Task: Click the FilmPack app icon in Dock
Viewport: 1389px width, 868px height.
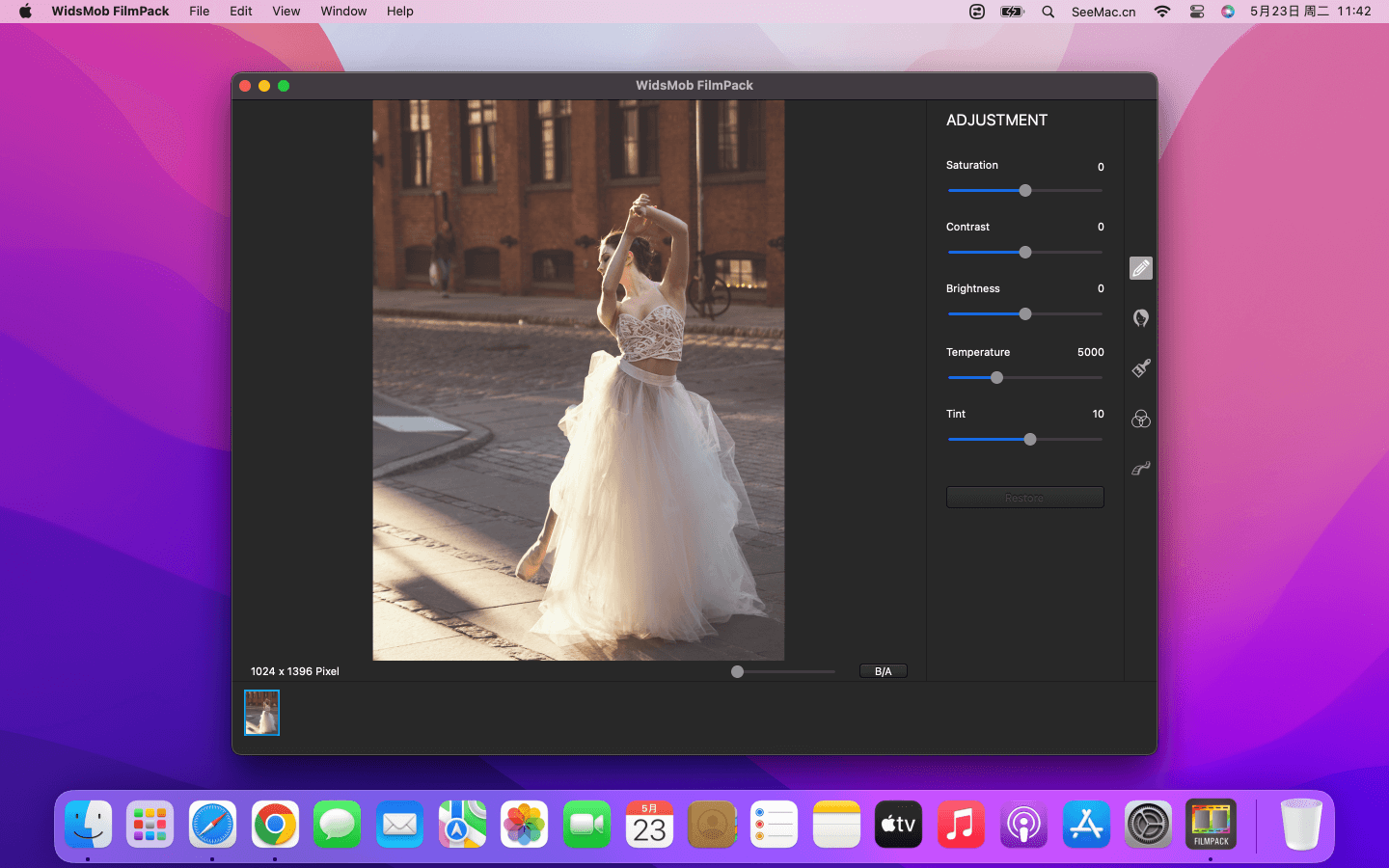Action: [x=1211, y=825]
